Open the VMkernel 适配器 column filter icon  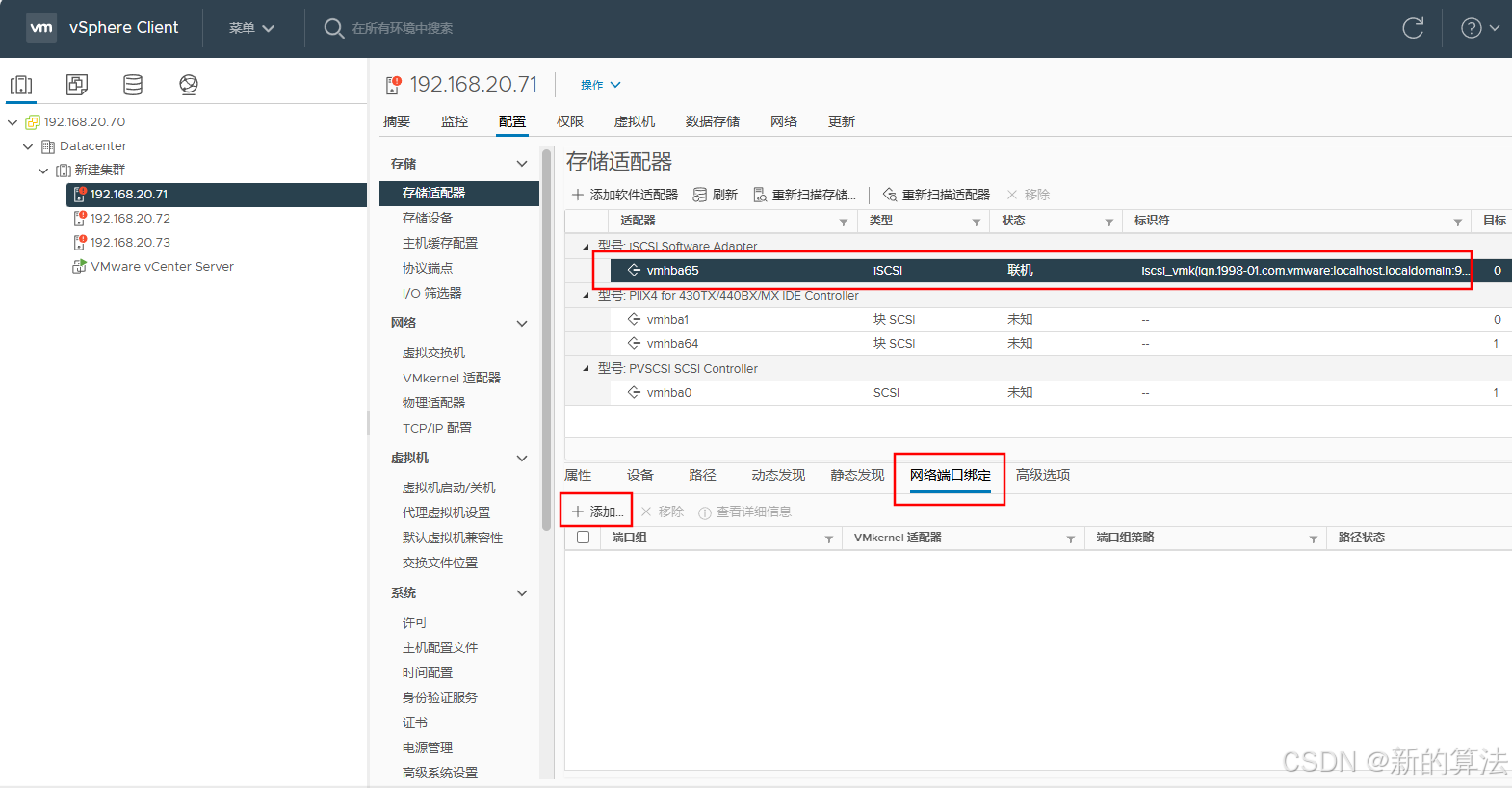pos(1071,539)
